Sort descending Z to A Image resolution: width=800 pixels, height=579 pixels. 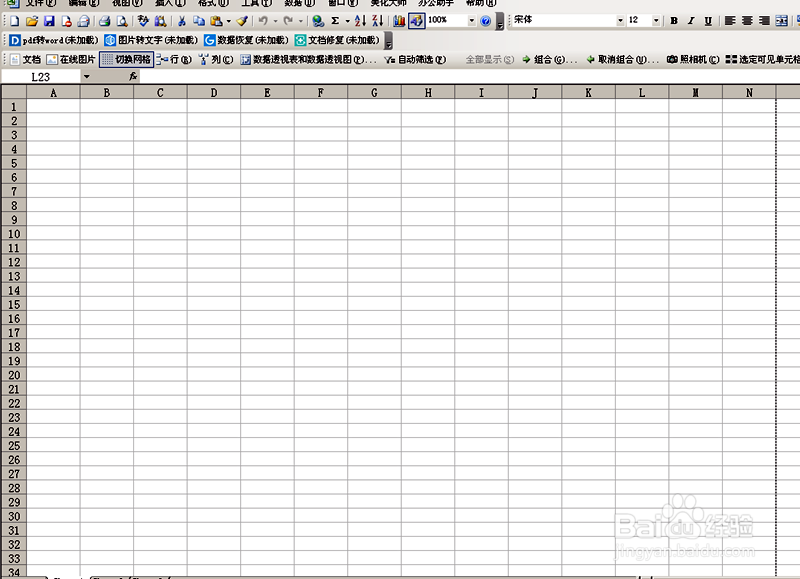(x=378, y=21)
